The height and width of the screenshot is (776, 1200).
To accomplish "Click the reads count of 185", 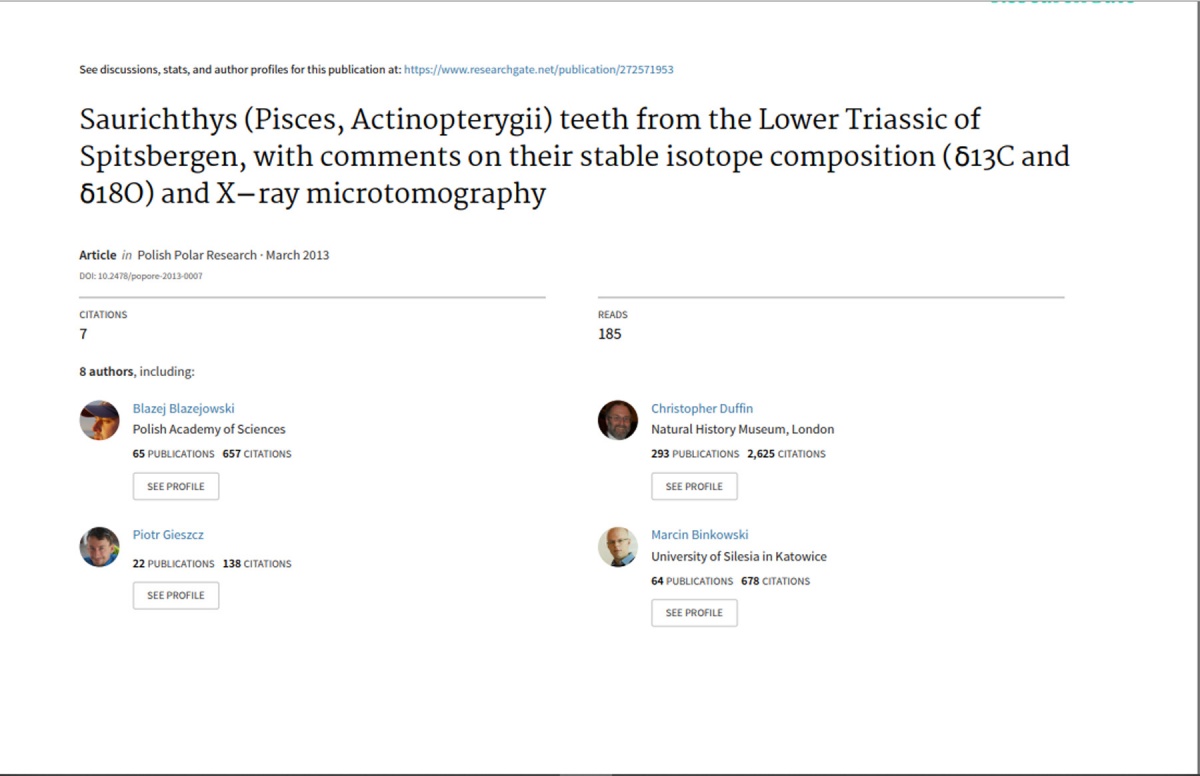I will (609, 334).
